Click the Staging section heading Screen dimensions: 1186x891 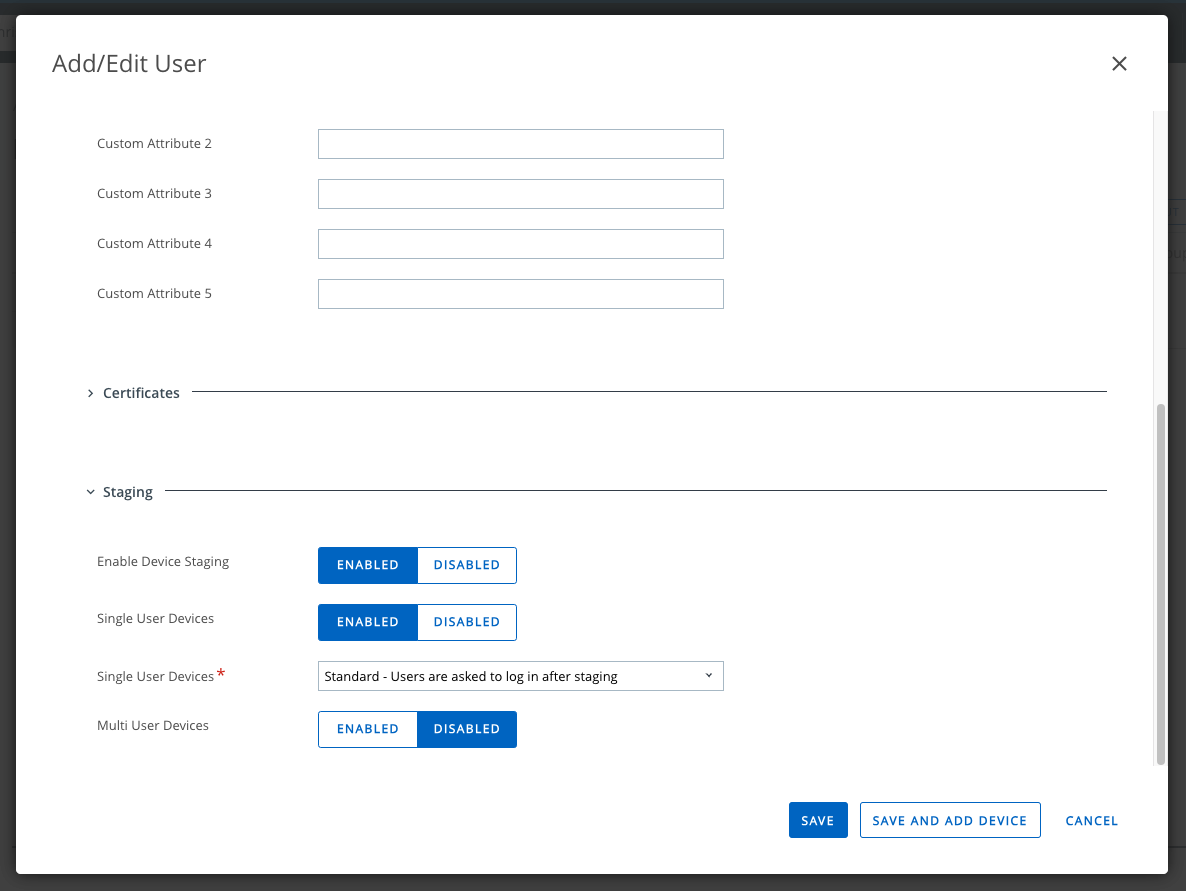click(x=128, y=492)
